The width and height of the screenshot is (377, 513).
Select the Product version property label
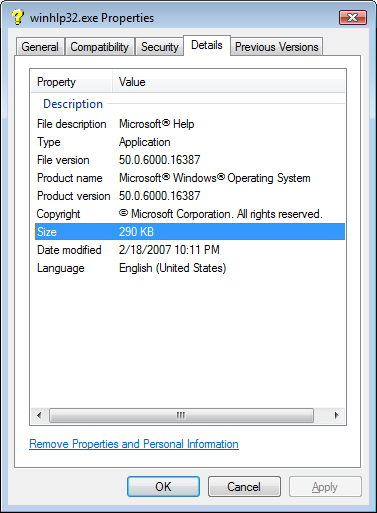coord(74,196)
